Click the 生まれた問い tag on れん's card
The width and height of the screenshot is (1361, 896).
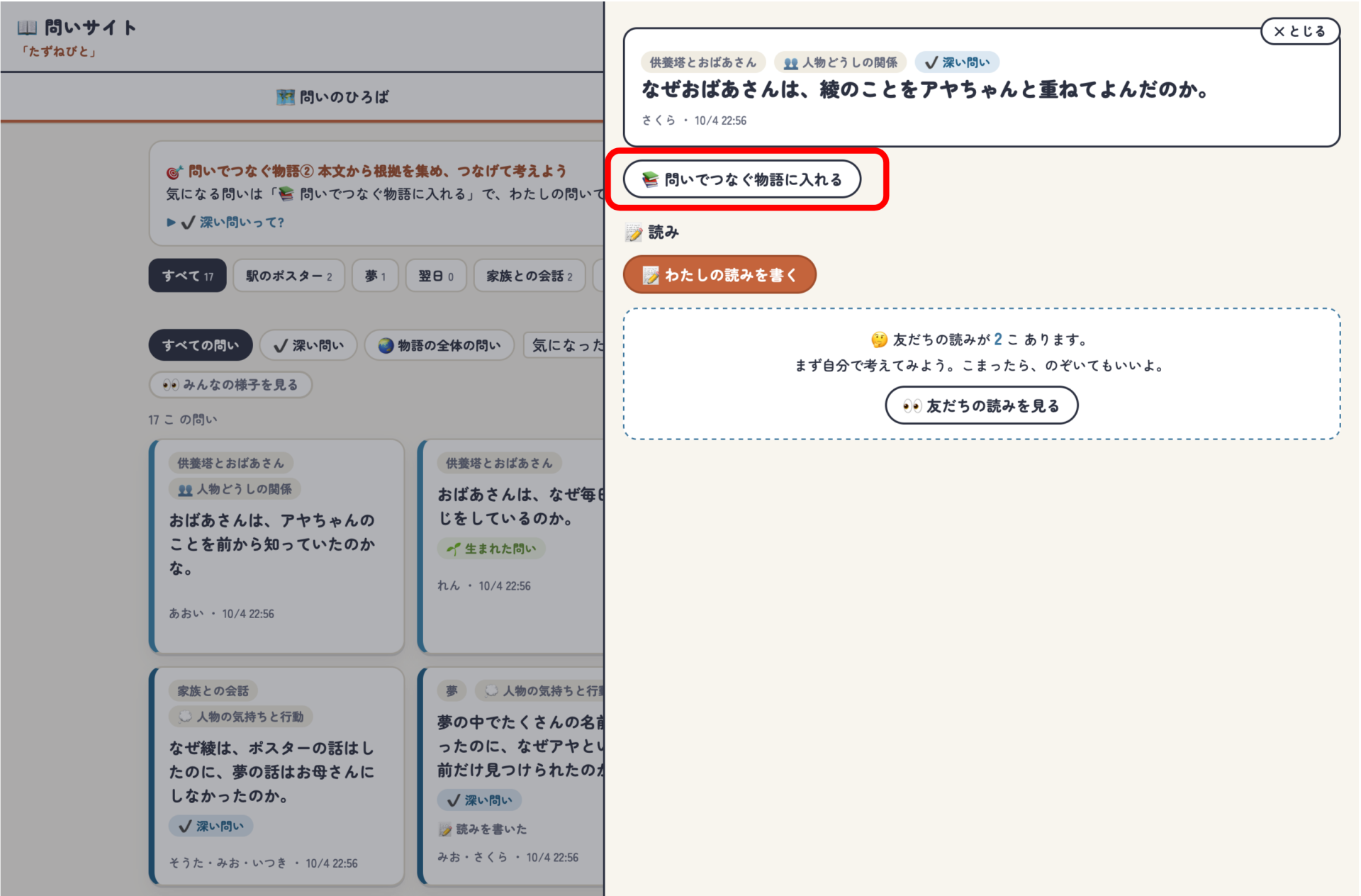(491, 549)
